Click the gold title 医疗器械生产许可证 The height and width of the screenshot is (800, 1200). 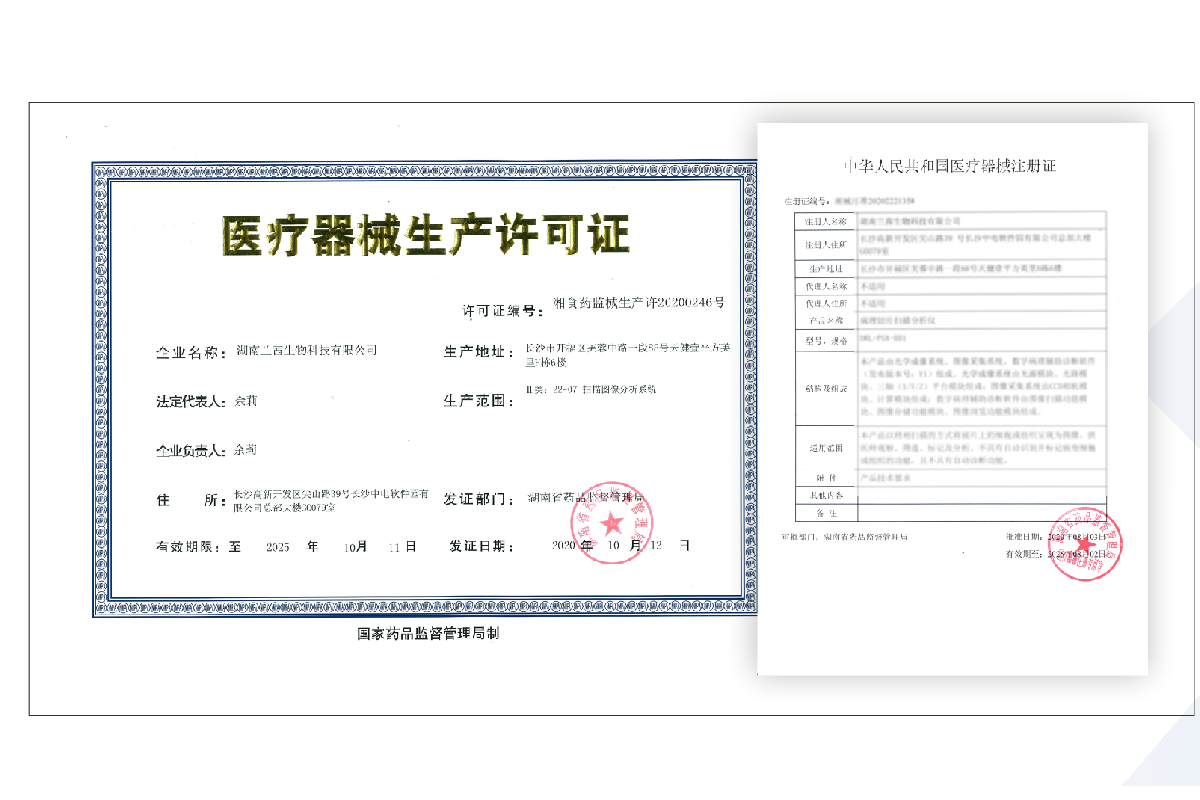click(x=426, y=237)
